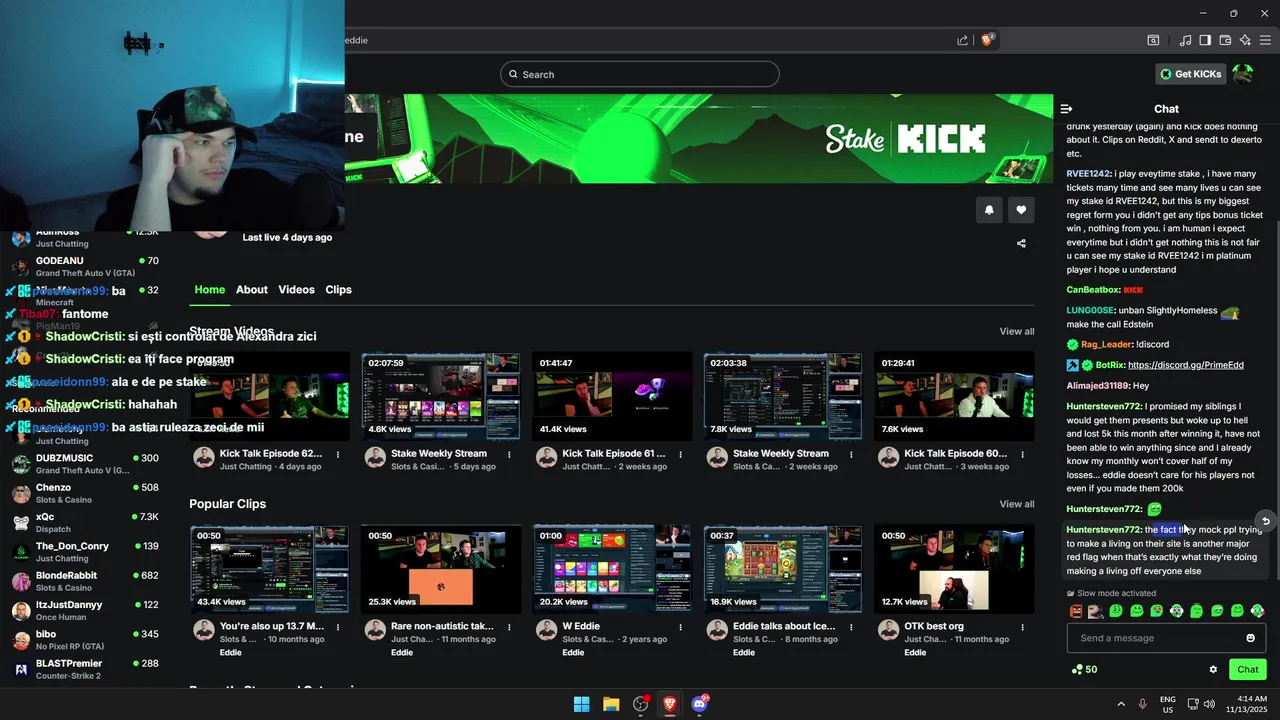Open options menu for Kick Talk Episode 60

(x=1022, y=454)
